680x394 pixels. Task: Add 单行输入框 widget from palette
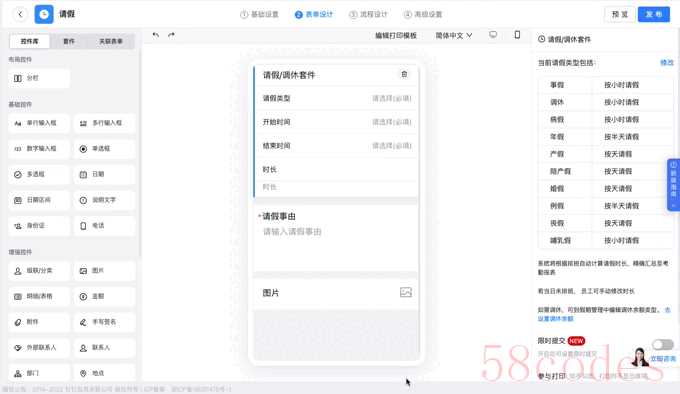coord(39,123)
